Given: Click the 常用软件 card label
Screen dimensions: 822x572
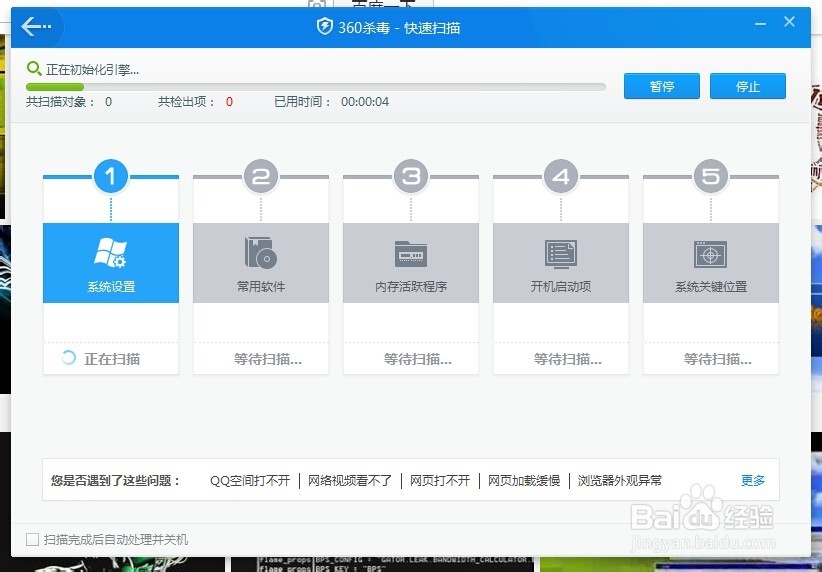Looking at the screenshot, I should click(261, 286).
